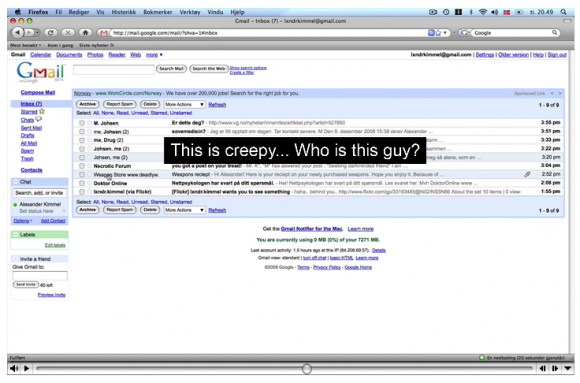Click the Sign out link
Viewport: 580px width, 383px height.
(557, 55)
